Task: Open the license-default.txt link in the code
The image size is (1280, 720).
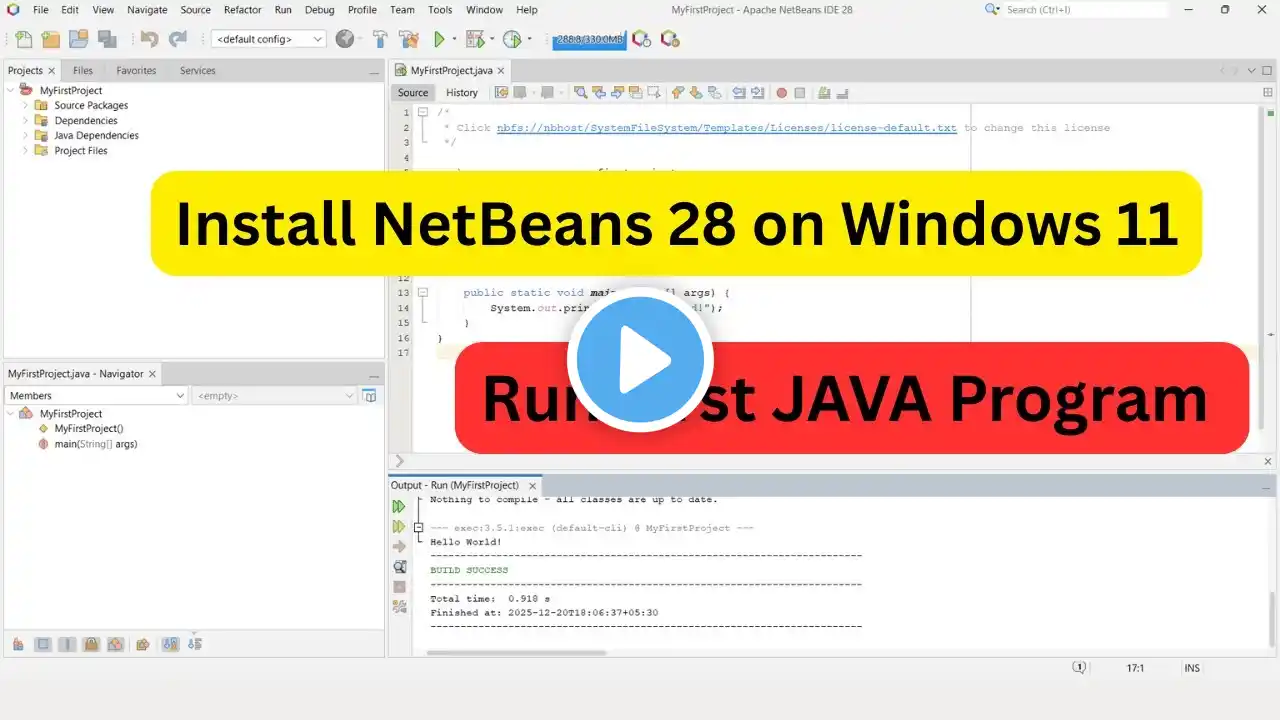Action: (727, 128)
